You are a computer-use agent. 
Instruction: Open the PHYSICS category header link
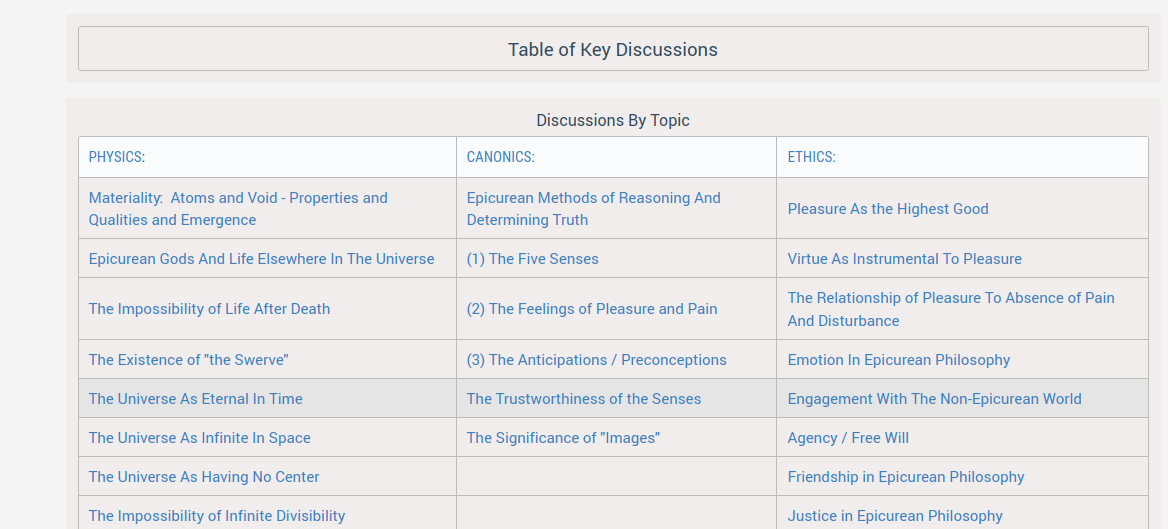click(x=117, y=157)
